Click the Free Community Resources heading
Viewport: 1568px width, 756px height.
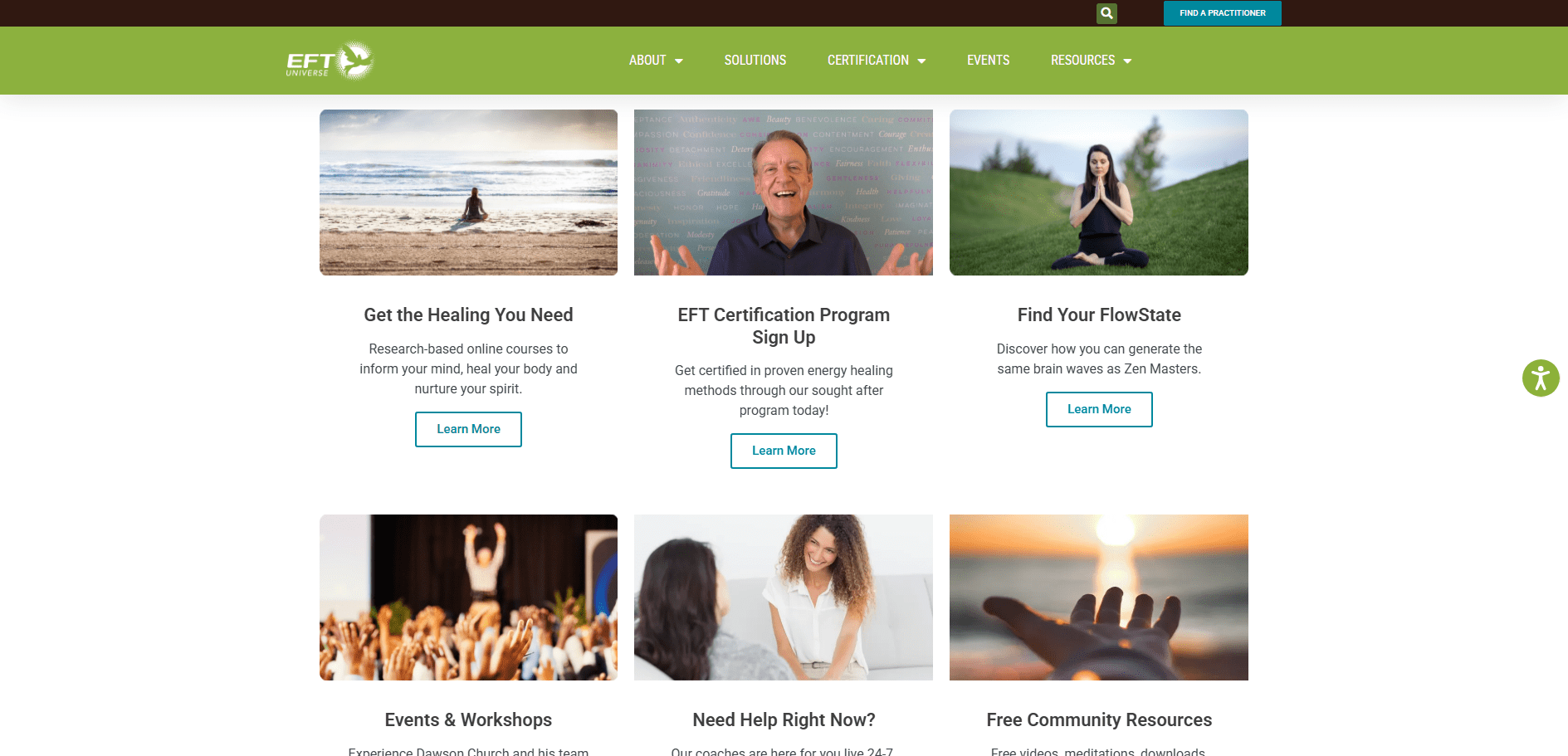[1099, 719]
